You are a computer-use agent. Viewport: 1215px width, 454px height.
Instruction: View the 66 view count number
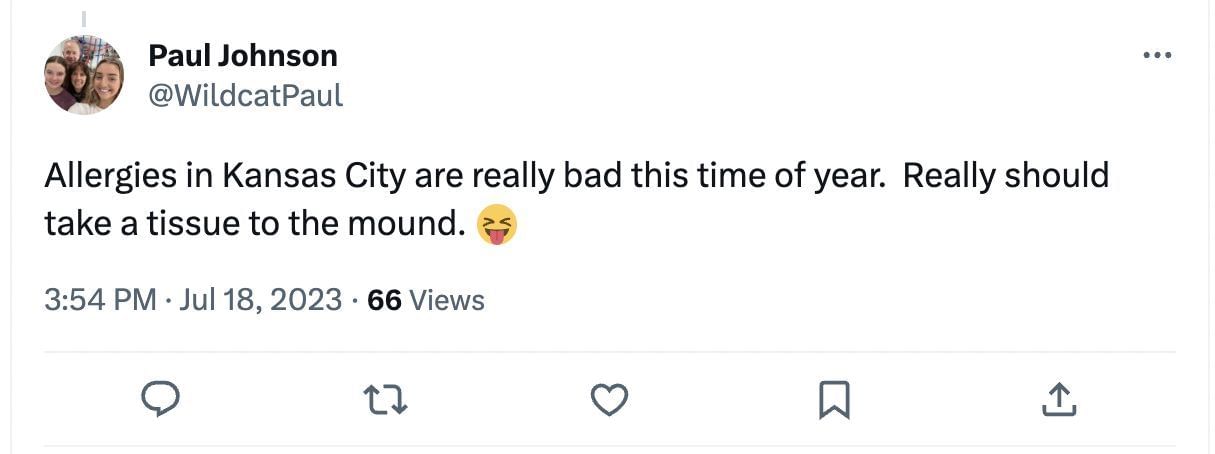pos(385,300)
